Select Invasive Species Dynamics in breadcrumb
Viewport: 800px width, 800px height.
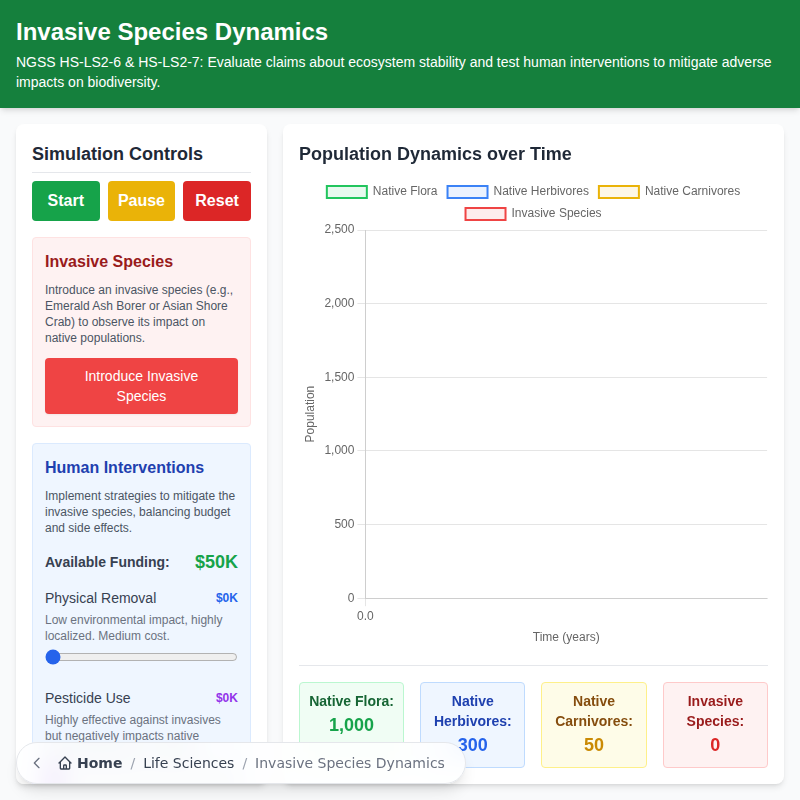349,762
